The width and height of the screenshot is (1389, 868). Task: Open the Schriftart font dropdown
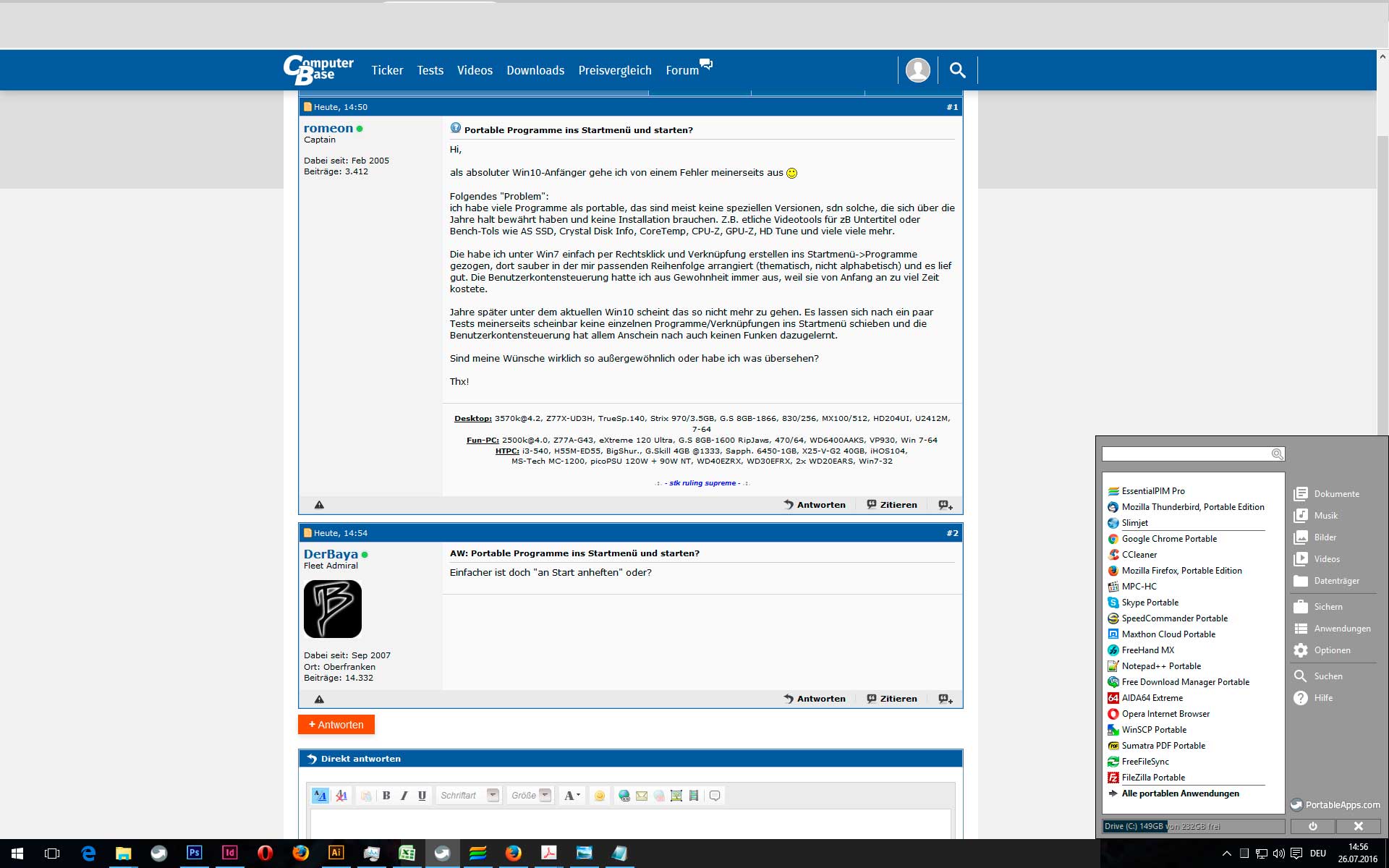469,796
